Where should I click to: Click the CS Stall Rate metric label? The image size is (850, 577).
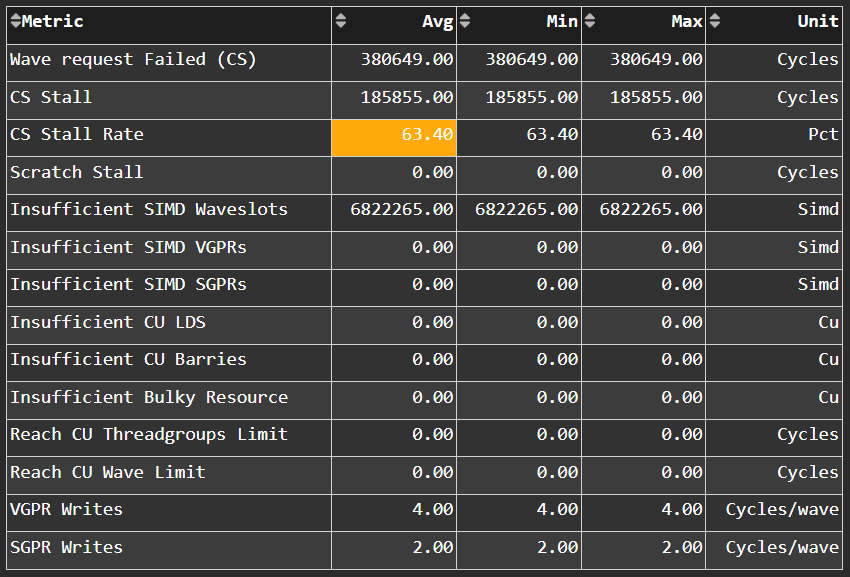[77, 135]
